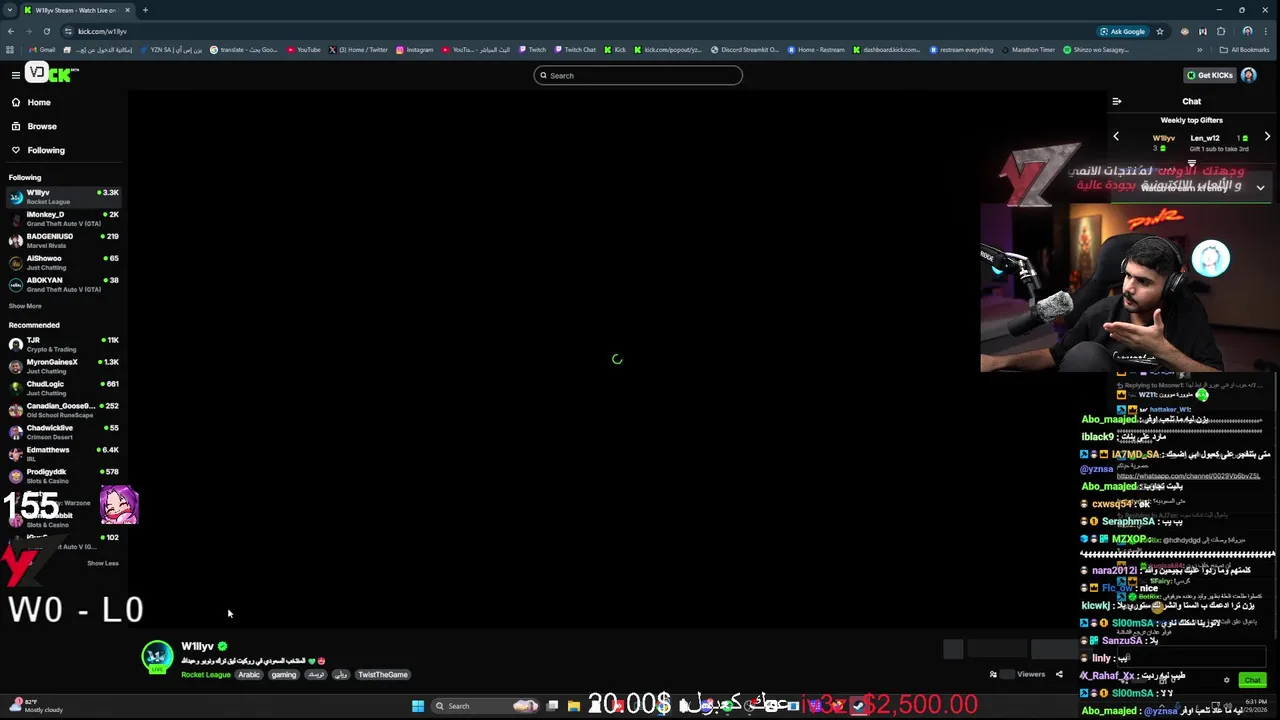The height and width of the screenshot is (720, 1280).
Task: Collapse recommended list with Show Less
Action: 102,563
